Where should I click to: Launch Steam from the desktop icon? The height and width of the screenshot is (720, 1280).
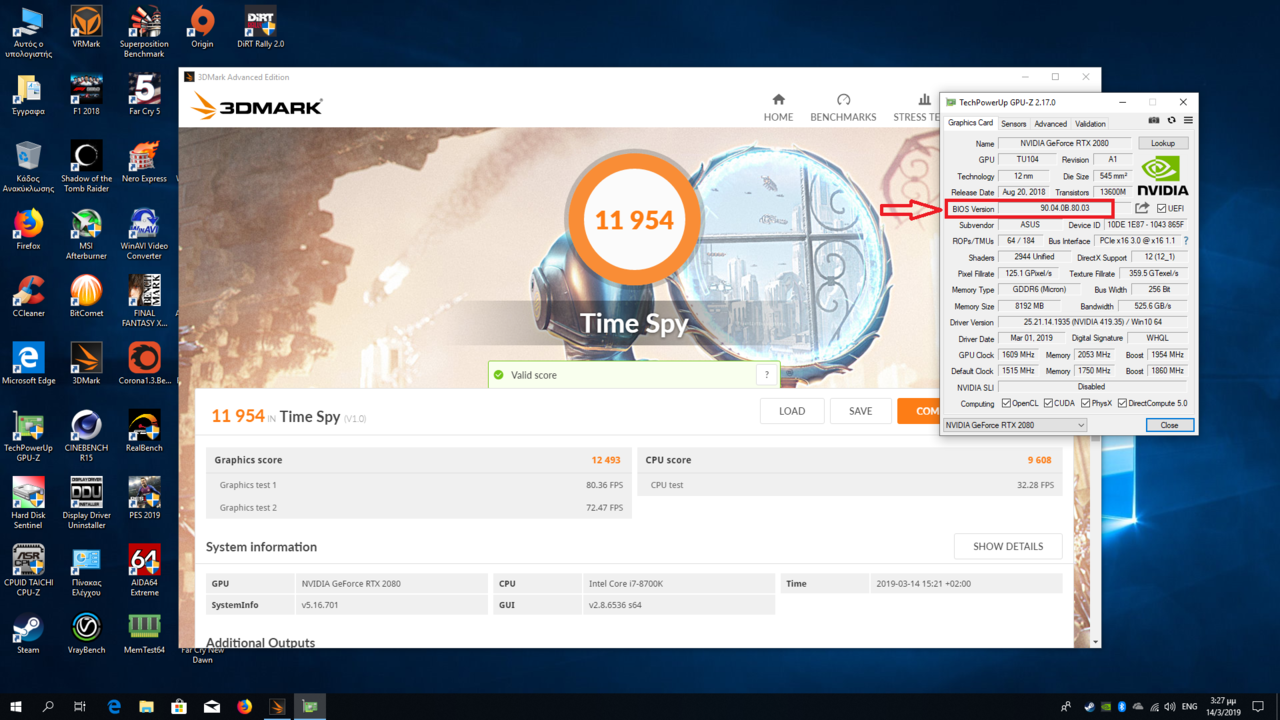point(28,632)
